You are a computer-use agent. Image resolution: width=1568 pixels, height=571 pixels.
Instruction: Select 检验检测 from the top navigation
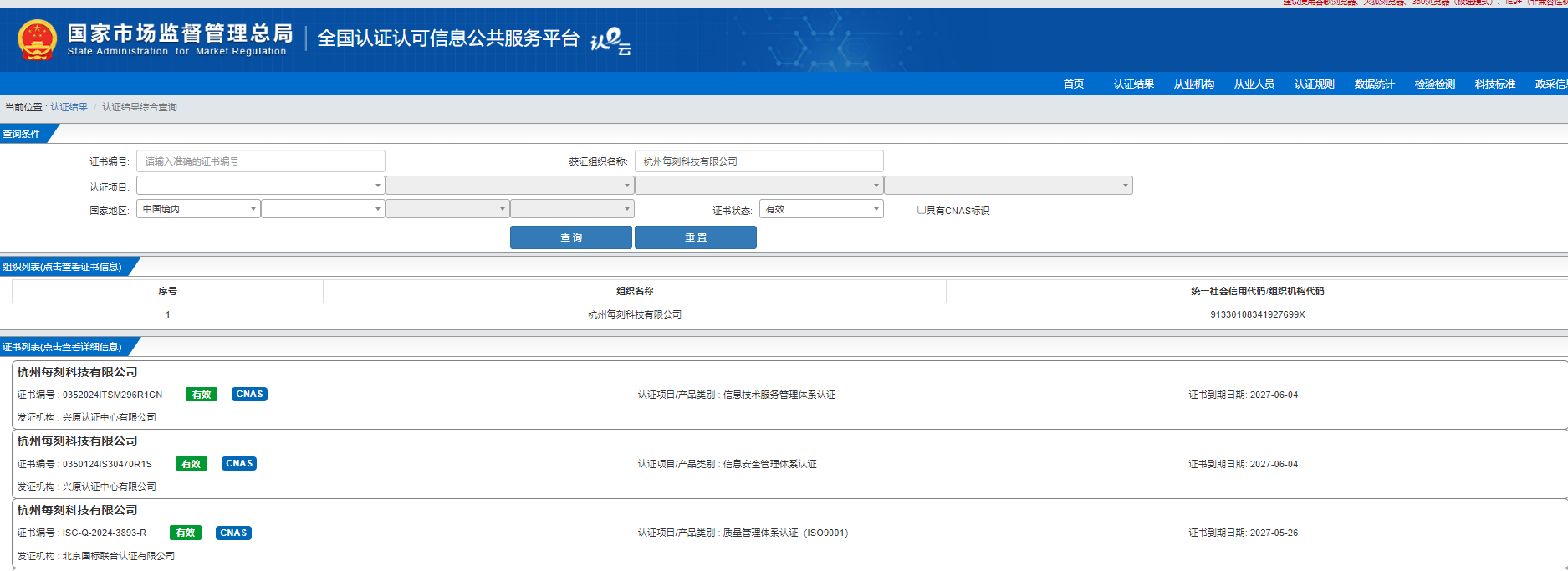coord(1434,84)
